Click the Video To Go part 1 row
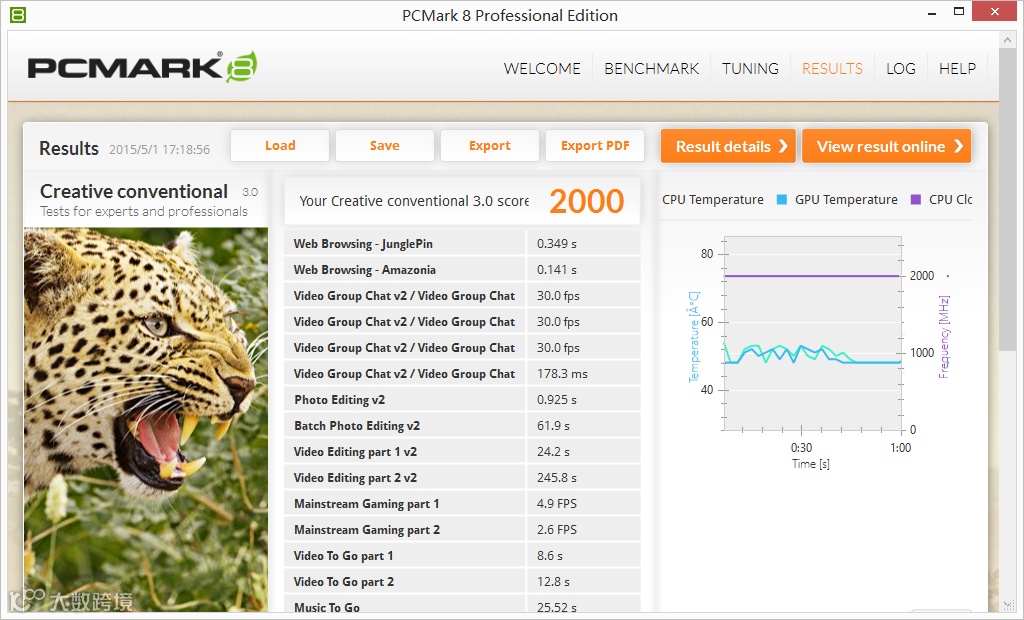Screen dimensions: 1024x620 point(462,556)
